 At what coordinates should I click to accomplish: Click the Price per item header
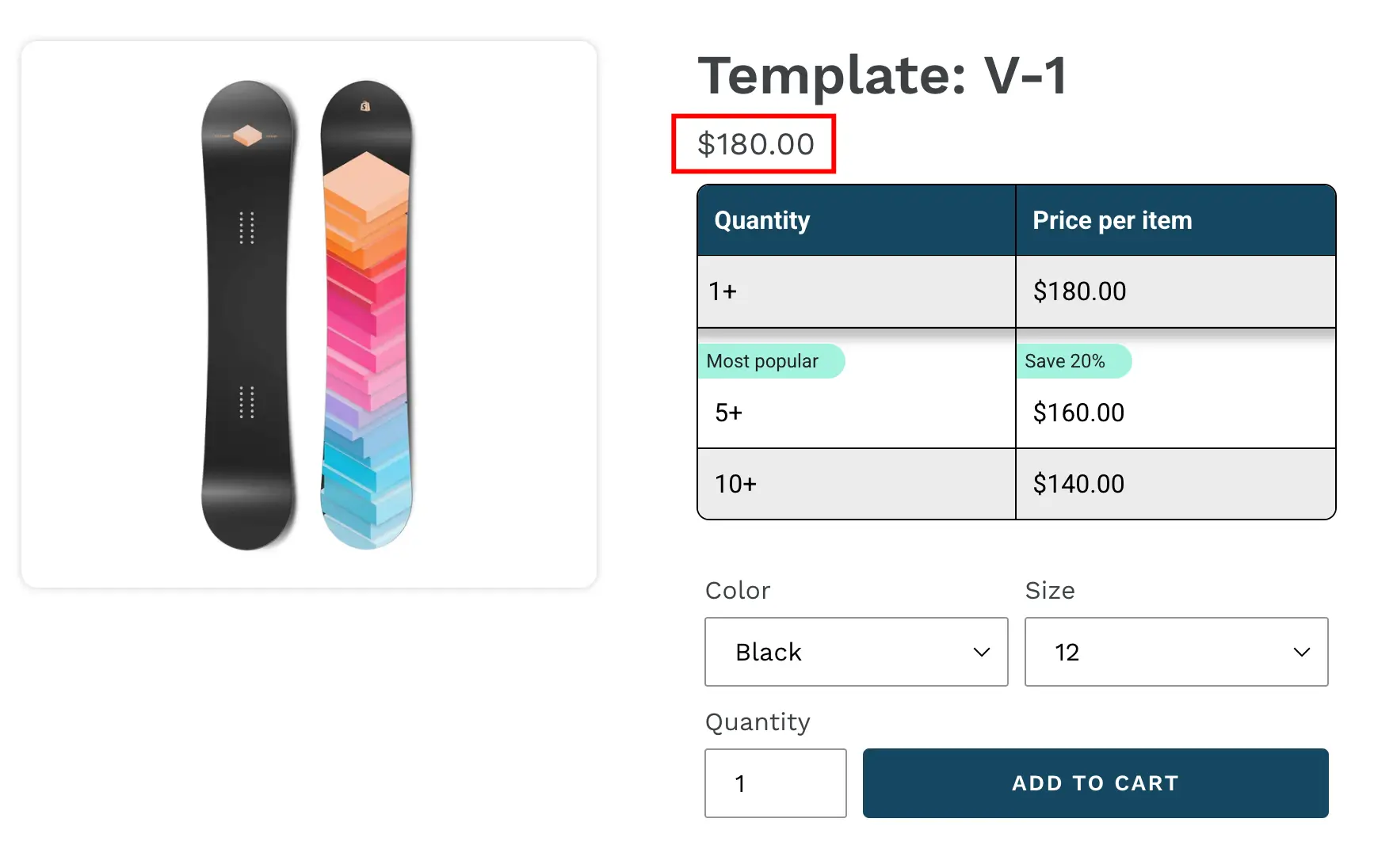1113,220
